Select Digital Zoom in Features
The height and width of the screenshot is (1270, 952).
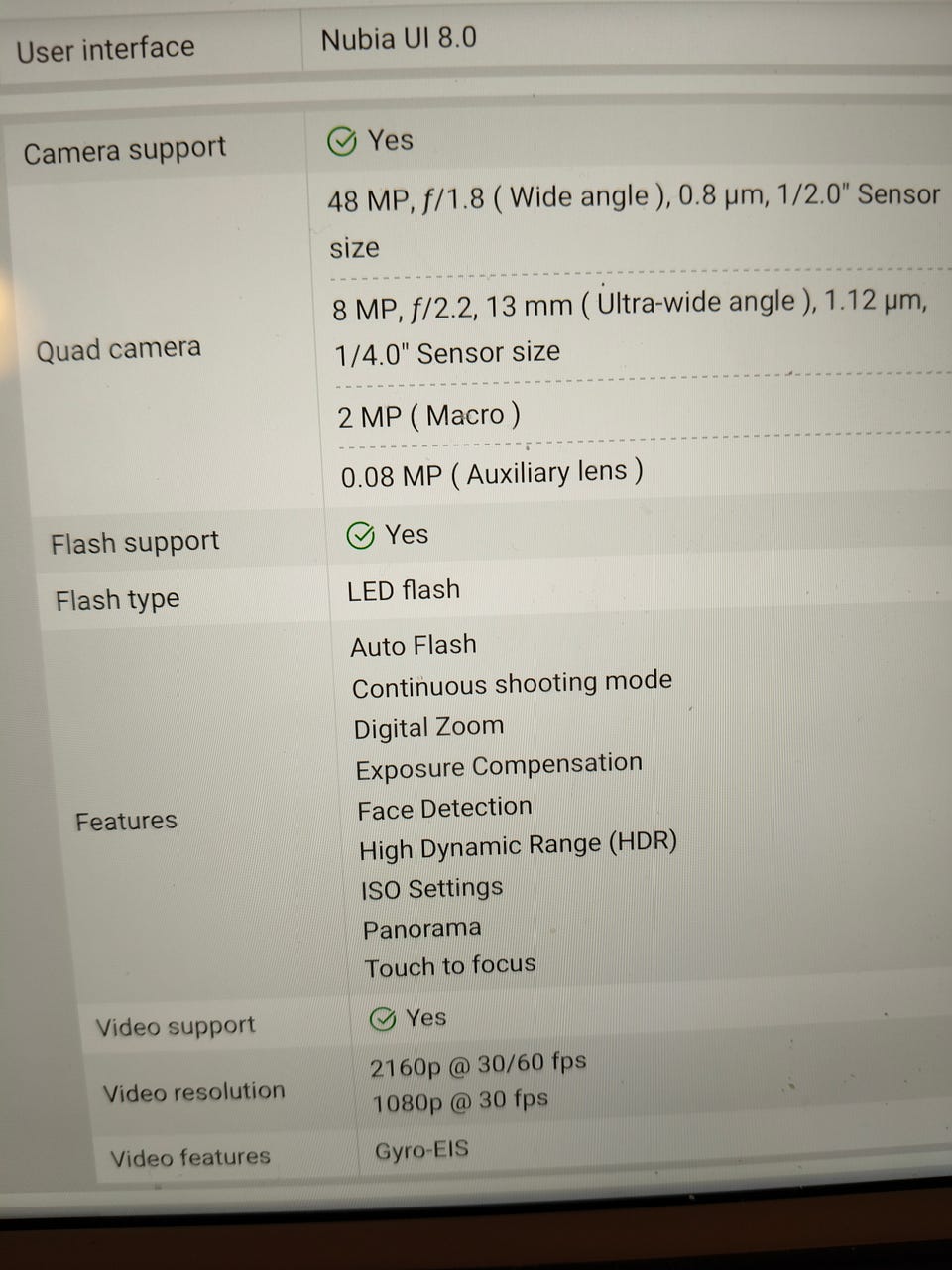point(428,727)
